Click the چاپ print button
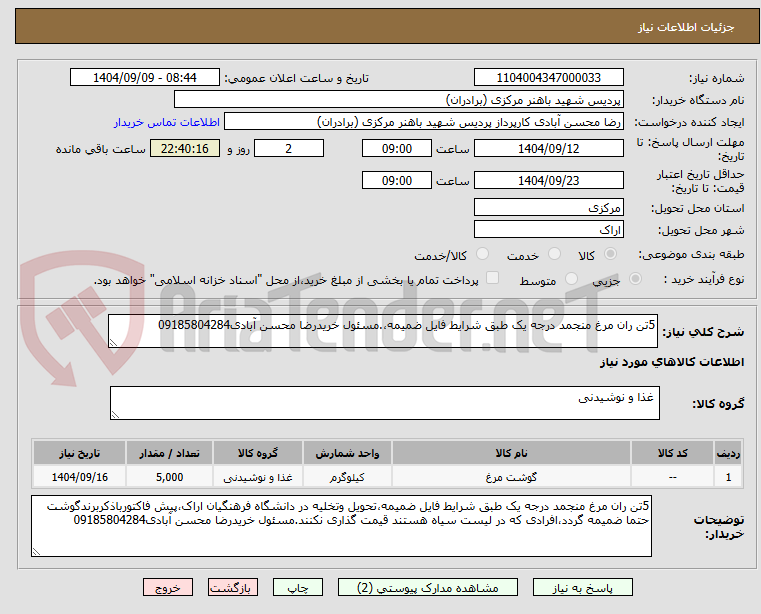The image size is (761, 614). pos(298,587)
